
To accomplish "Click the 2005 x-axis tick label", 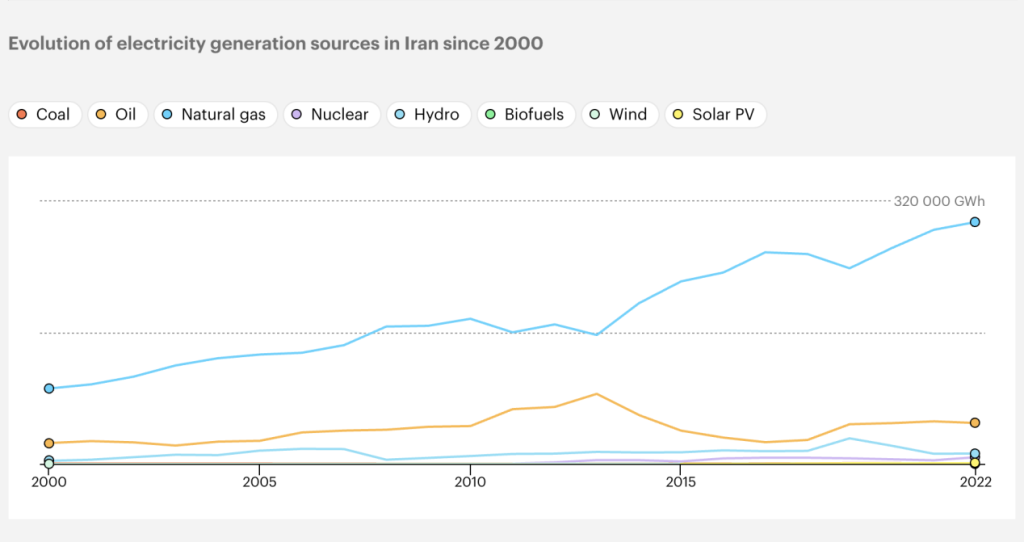I will pyautogui.click(x=259, y=482).
